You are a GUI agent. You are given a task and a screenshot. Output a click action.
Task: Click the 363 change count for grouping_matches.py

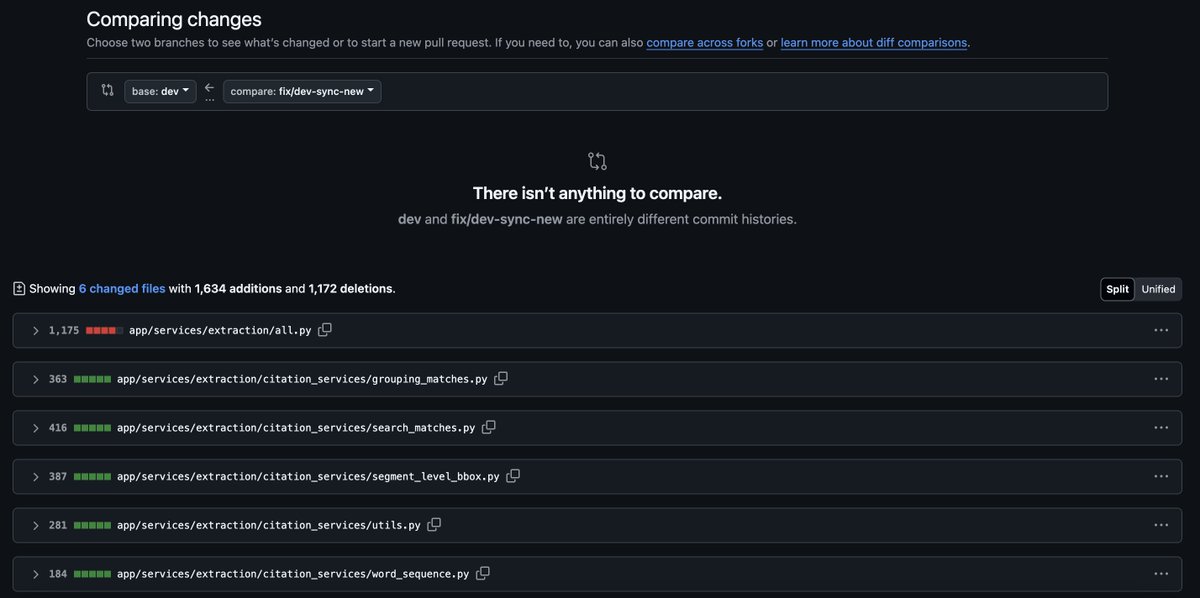[58, 379]
